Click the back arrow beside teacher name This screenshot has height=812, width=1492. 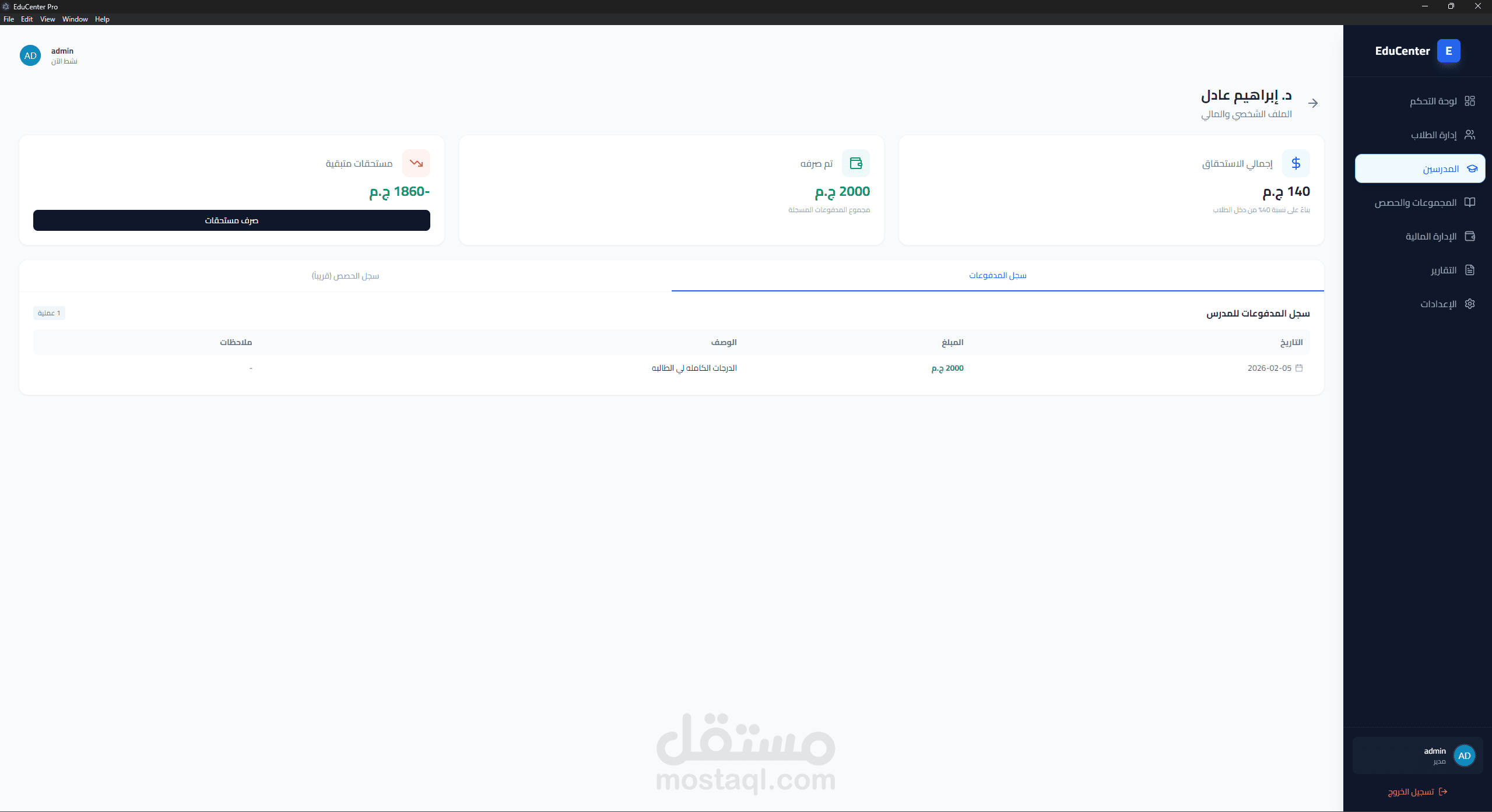tap(1313, 103)
